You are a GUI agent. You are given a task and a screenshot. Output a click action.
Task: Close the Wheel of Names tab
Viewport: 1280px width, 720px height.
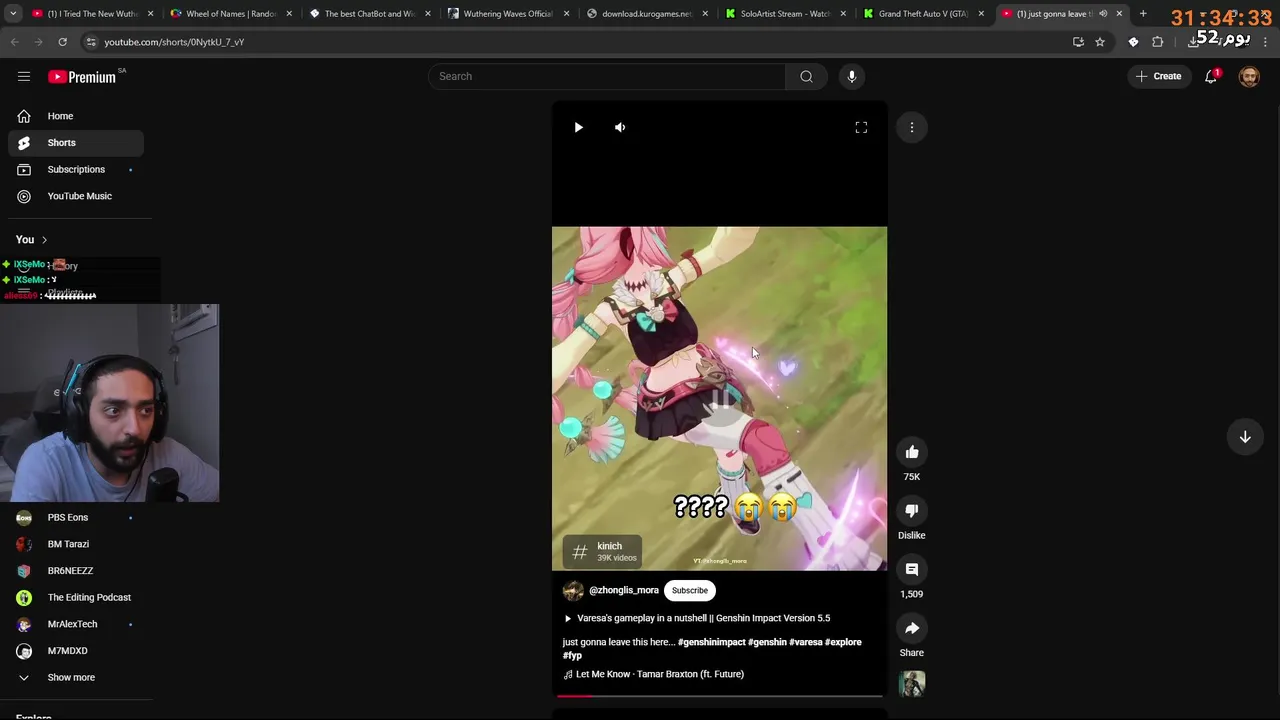coord(290,14)
